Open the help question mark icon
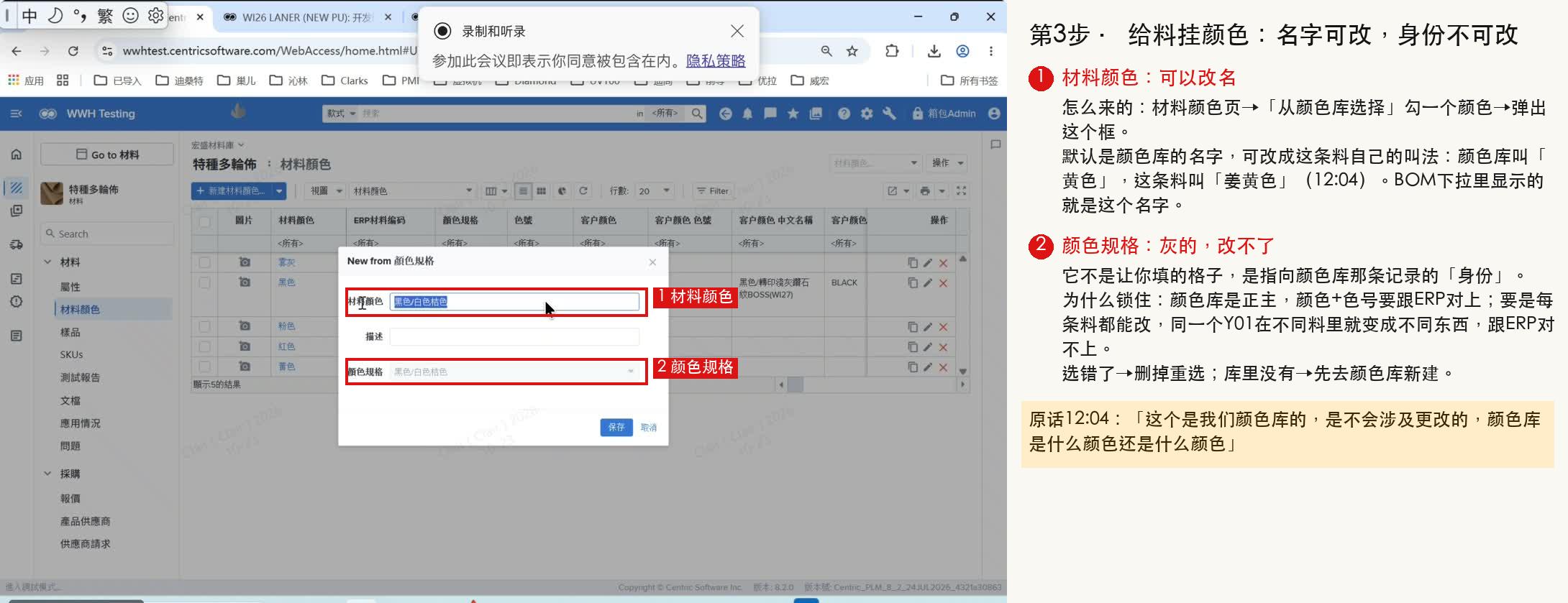 [x=844, y=114]
